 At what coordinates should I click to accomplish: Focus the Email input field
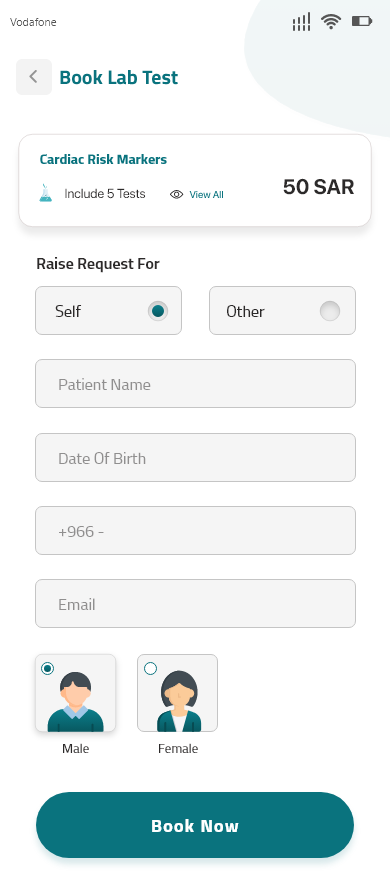tap(196, 603)
